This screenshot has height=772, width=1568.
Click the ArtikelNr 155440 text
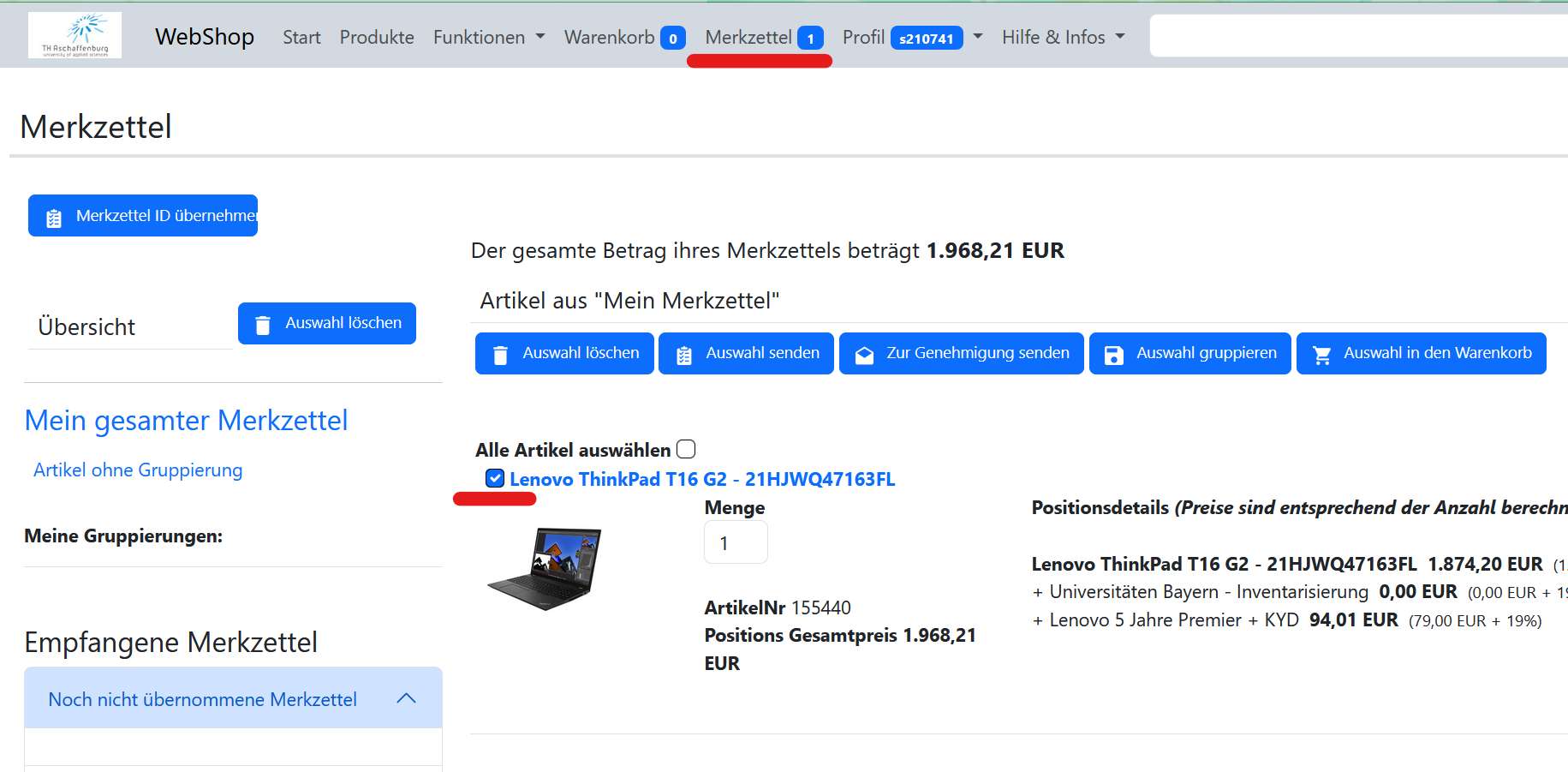click(778, 607)
